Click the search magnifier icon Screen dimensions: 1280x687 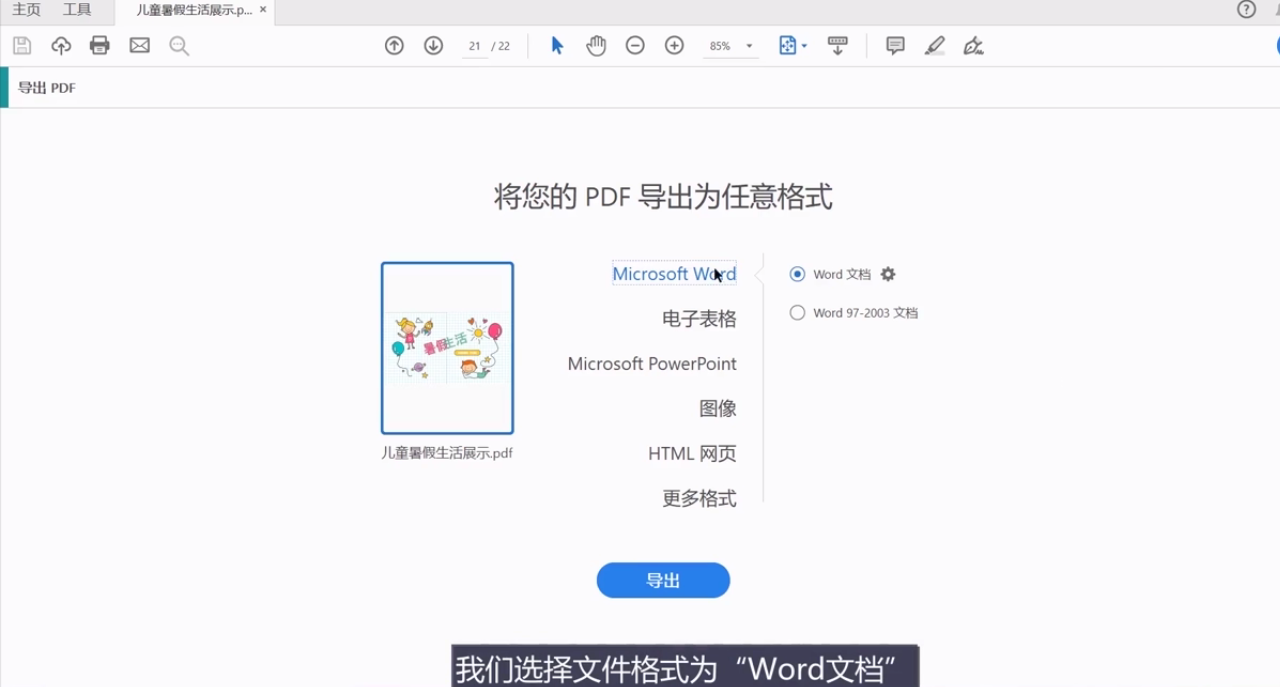click(x=179, y=46)
